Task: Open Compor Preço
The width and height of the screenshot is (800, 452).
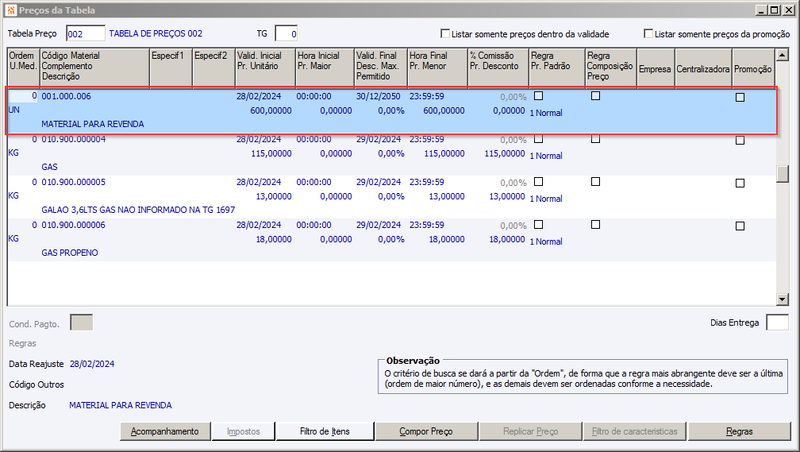Action: click(x=427, y=432)
